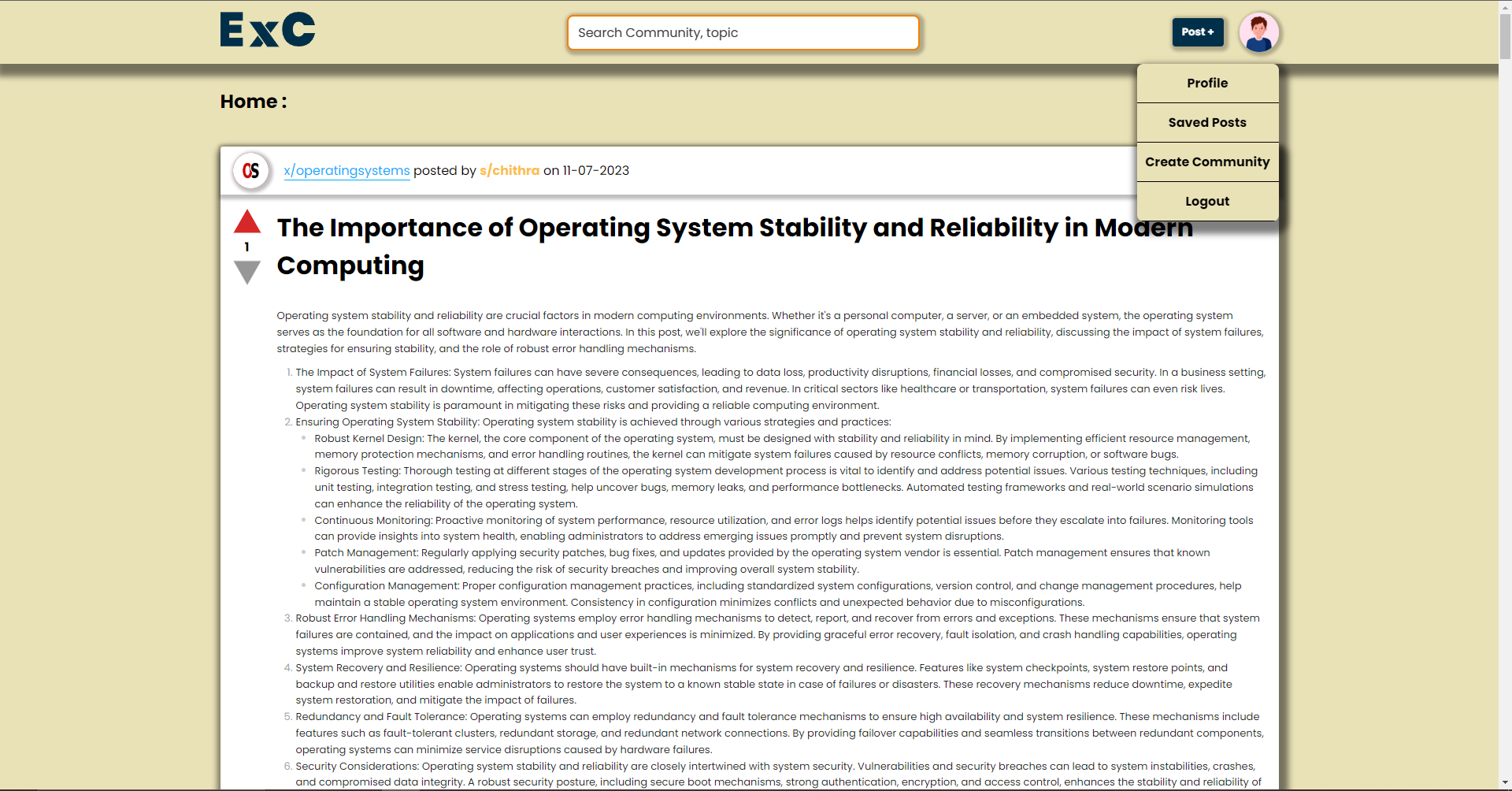This screenshot has height=791, width=1512.
Task: Click 'Redundancy and Fault Tolerance' list item
Action: click(780, 733)
